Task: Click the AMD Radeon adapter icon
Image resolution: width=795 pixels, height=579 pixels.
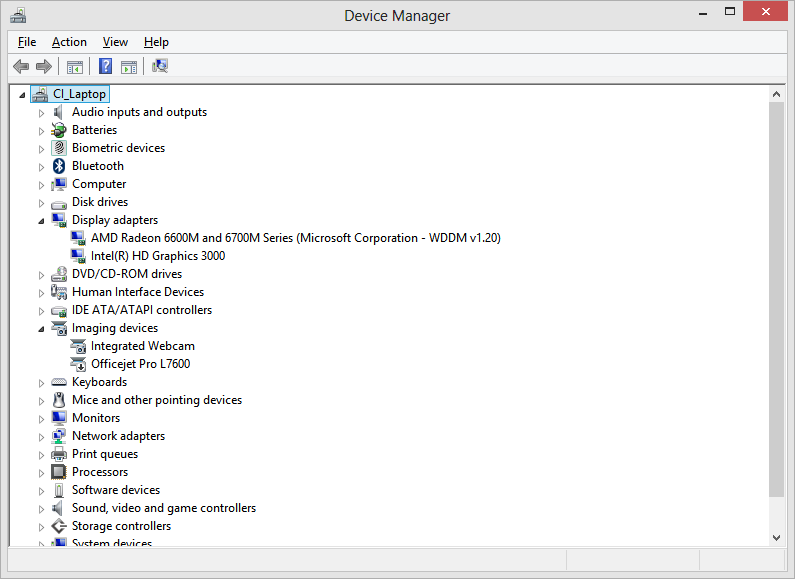Action: click(x=78, y=238)
